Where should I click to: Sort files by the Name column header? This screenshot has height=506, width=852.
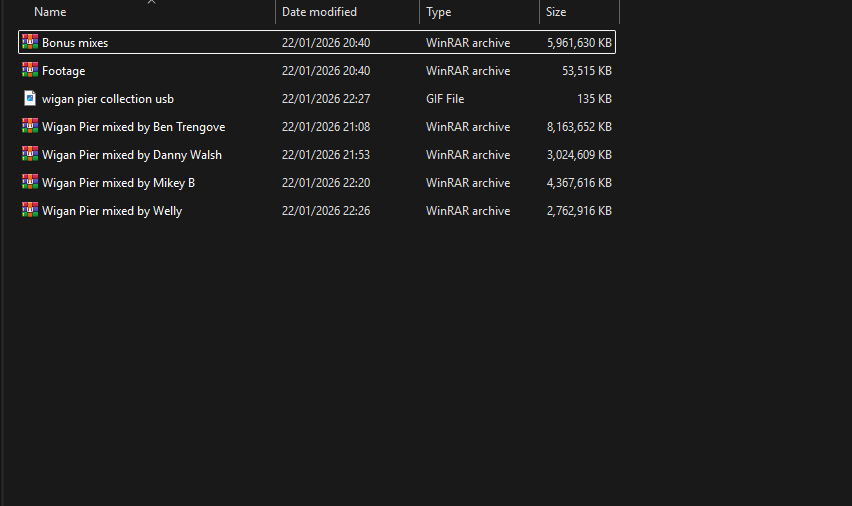pyautogui.click(x=50, y=12)
